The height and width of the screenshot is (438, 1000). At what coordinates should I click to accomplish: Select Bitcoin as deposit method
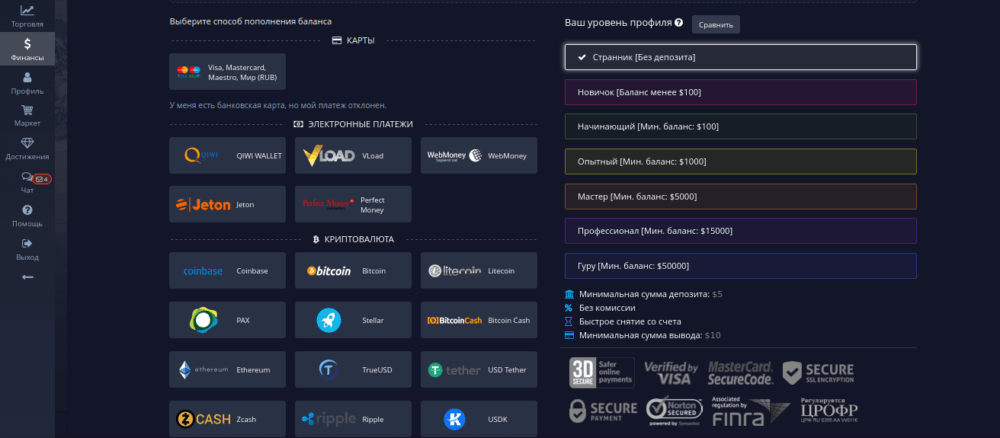(x=353, y=271)
